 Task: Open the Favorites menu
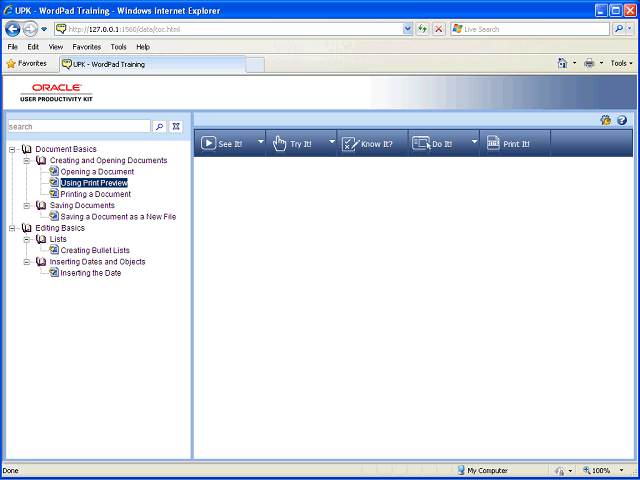pyautogui.click(x=87, y=47)
